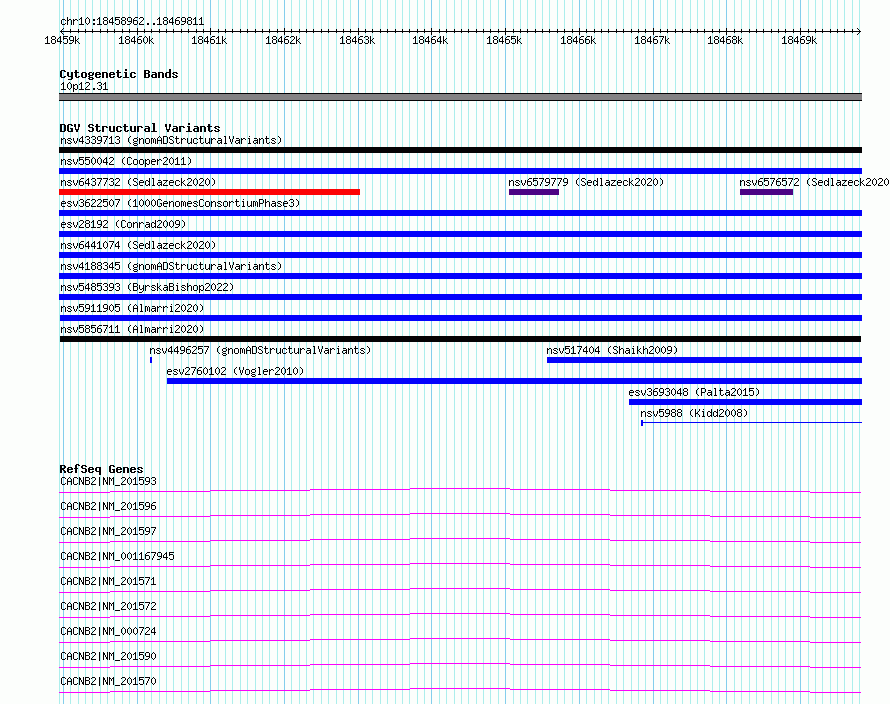Click the 18464k ruler tick label
Viewport: 890px width, 704px height.
(430, 40)
